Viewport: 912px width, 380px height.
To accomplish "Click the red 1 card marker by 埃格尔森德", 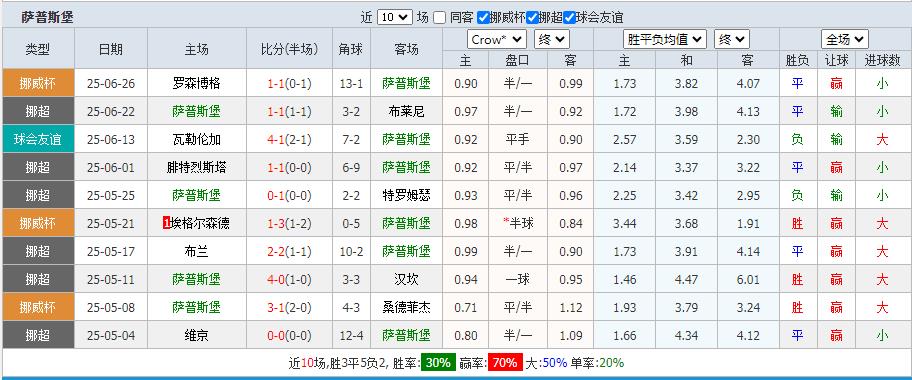I will pyautogui.click(x=167, y=223).
